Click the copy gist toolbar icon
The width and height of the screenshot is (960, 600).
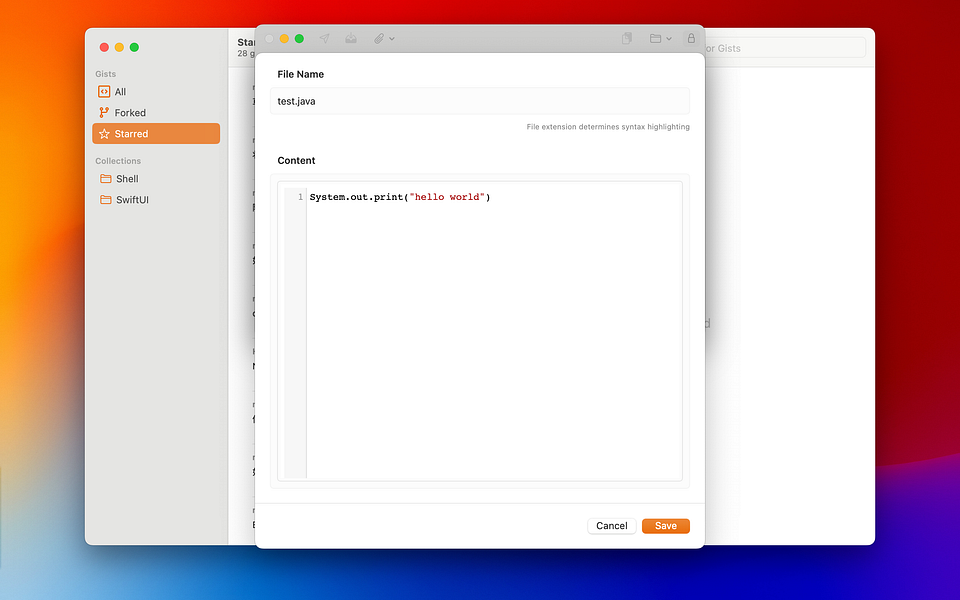click(627, 38)
